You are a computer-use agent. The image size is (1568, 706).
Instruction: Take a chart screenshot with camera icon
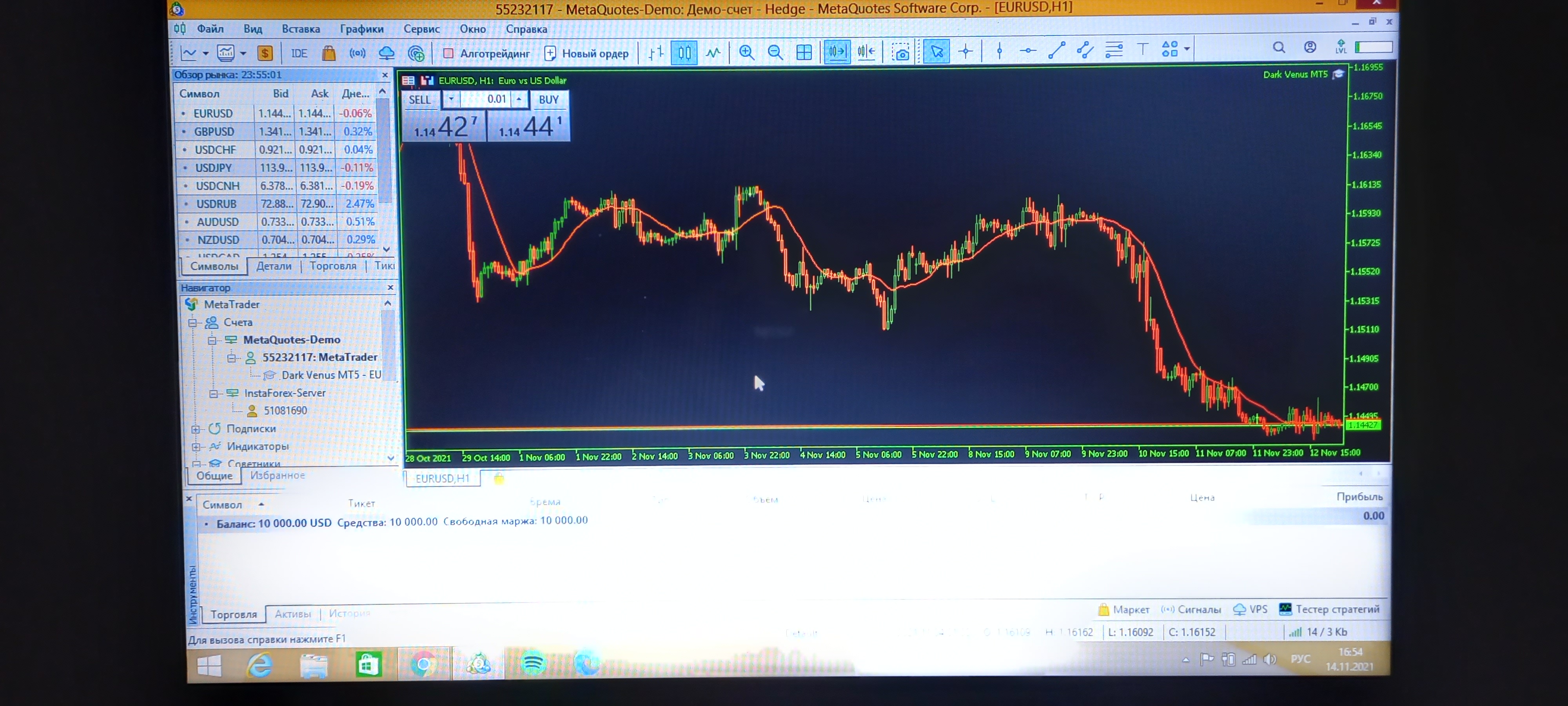point(901,53)
